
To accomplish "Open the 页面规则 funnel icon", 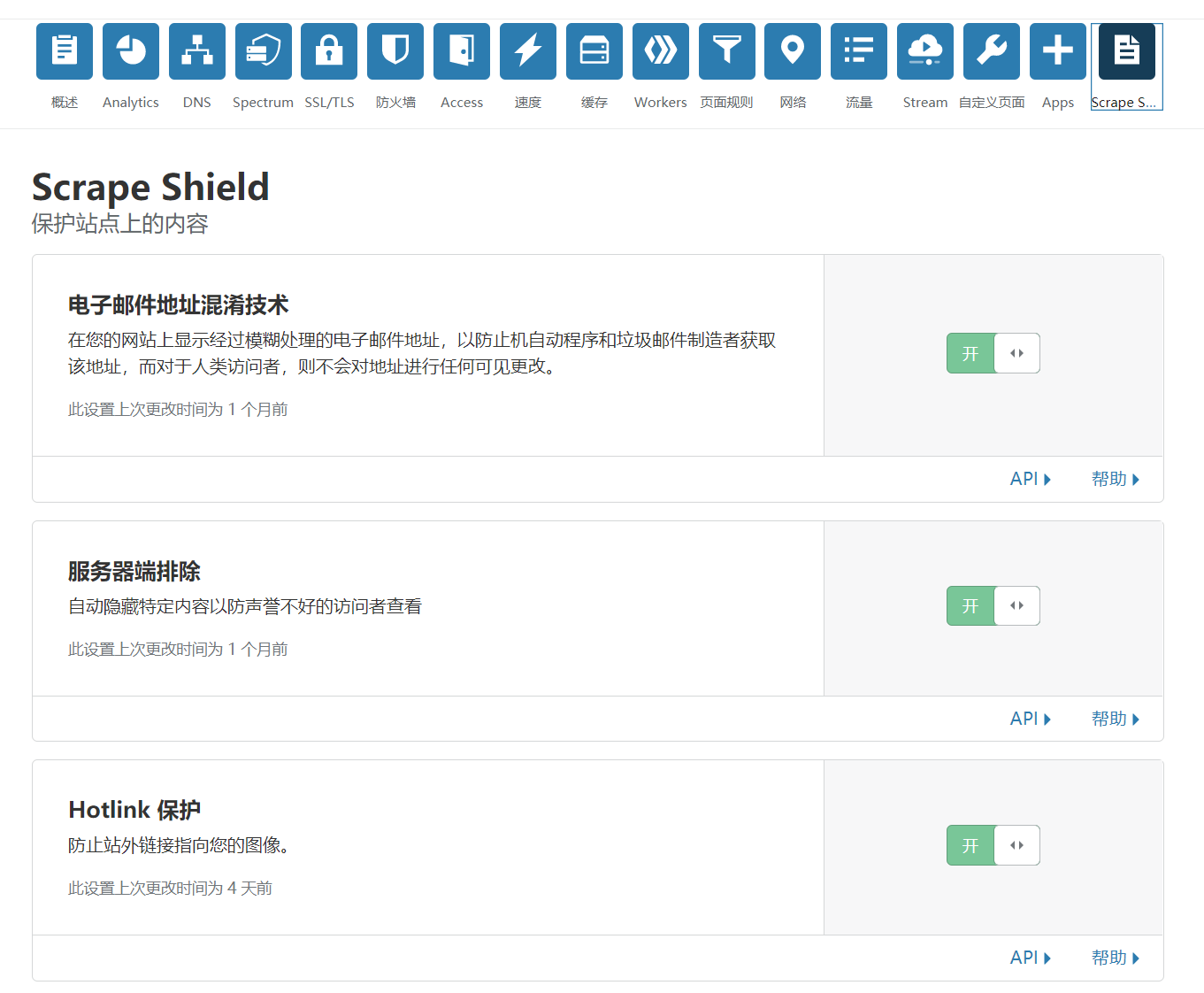I will (727, 51).
